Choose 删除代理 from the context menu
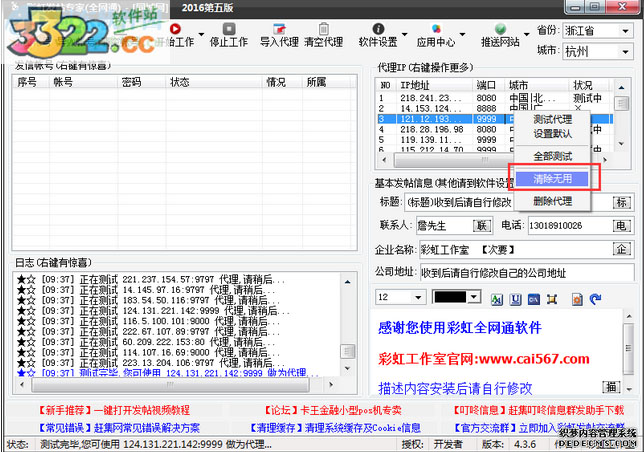The height and width of the screenshot is (452, 644). (x=552, y=201)
